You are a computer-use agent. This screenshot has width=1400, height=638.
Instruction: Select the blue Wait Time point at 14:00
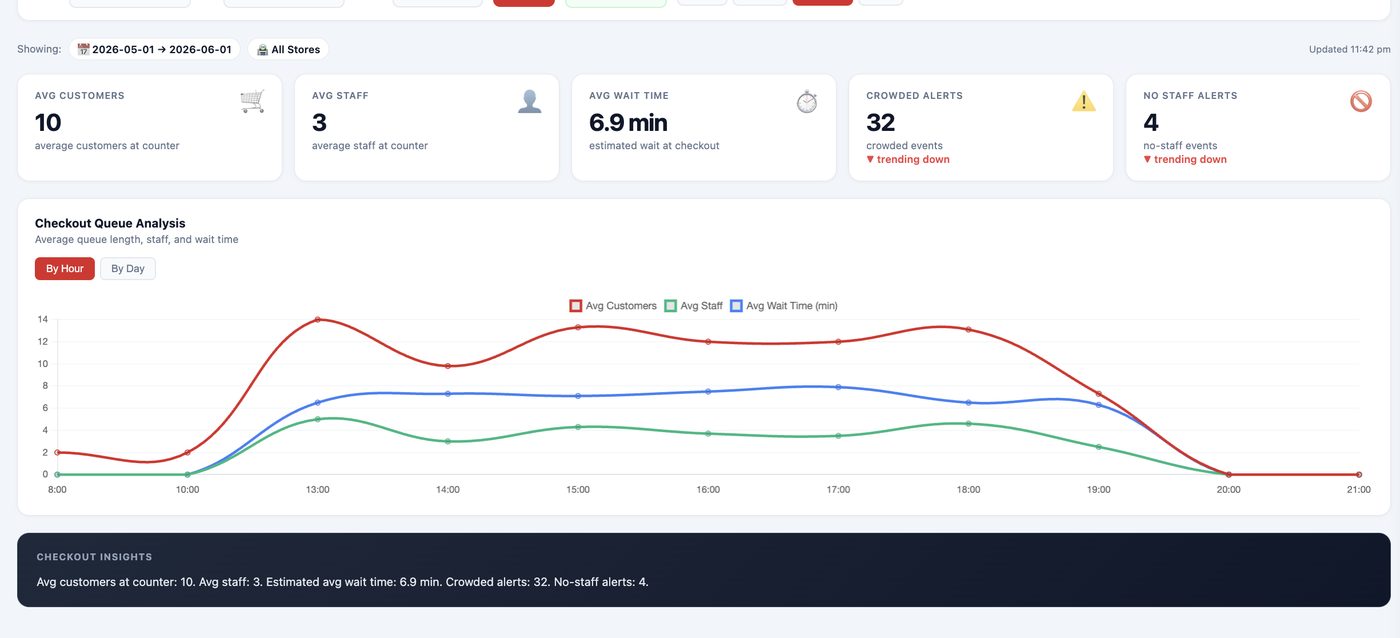(x=448, y=394)
